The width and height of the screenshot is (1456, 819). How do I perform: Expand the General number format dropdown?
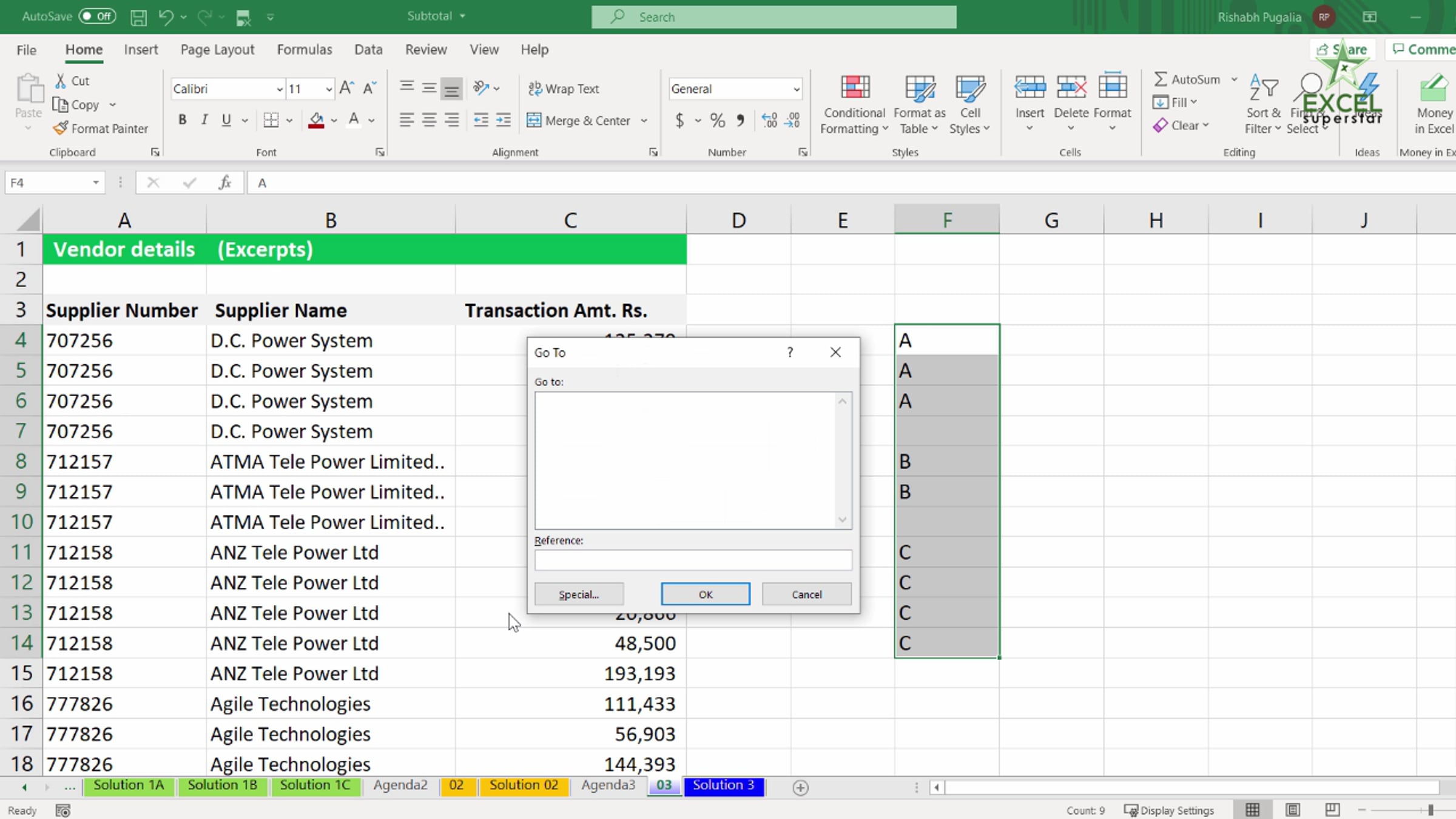point(796,89)
